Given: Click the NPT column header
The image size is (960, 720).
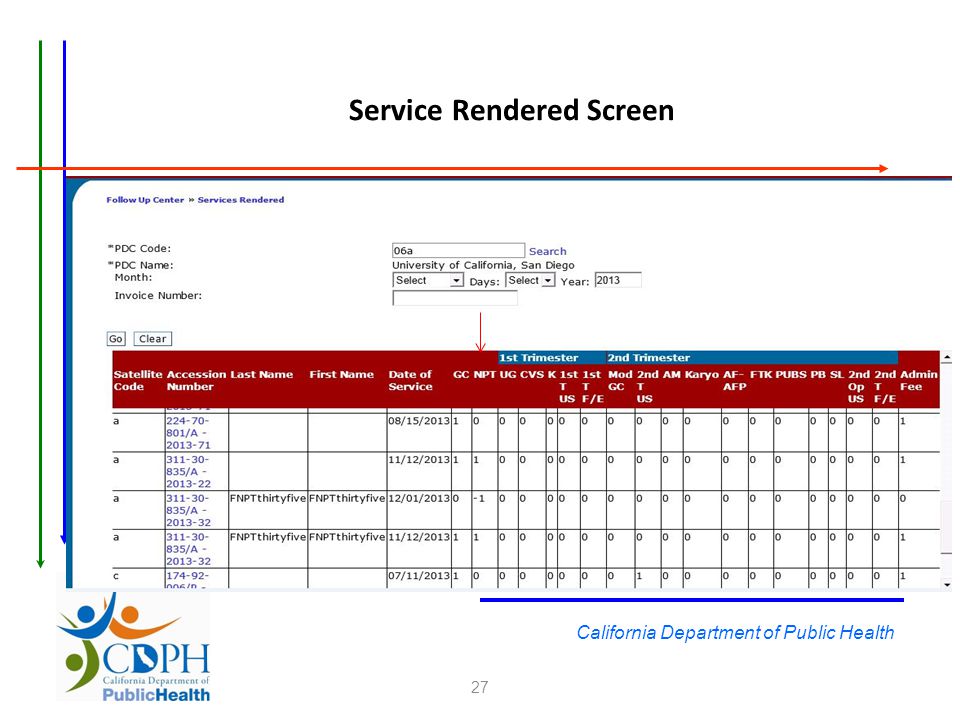Looking at the screenshot, I should tap(484, 374).
